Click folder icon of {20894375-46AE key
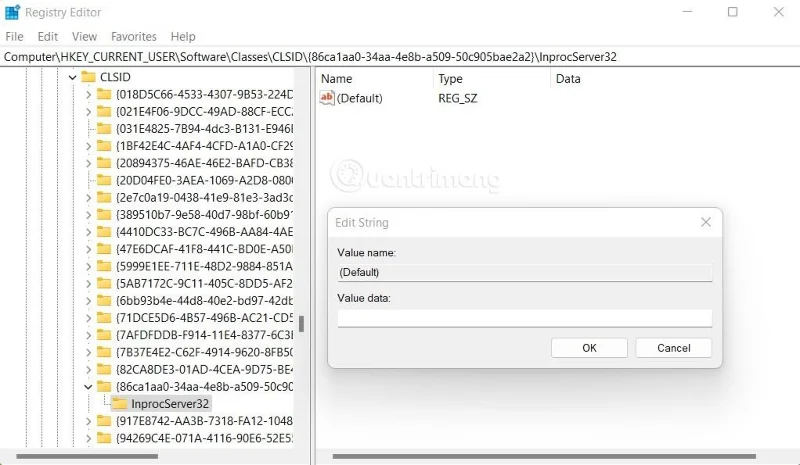This screenshot has width=800, height=465. point(104,163)
